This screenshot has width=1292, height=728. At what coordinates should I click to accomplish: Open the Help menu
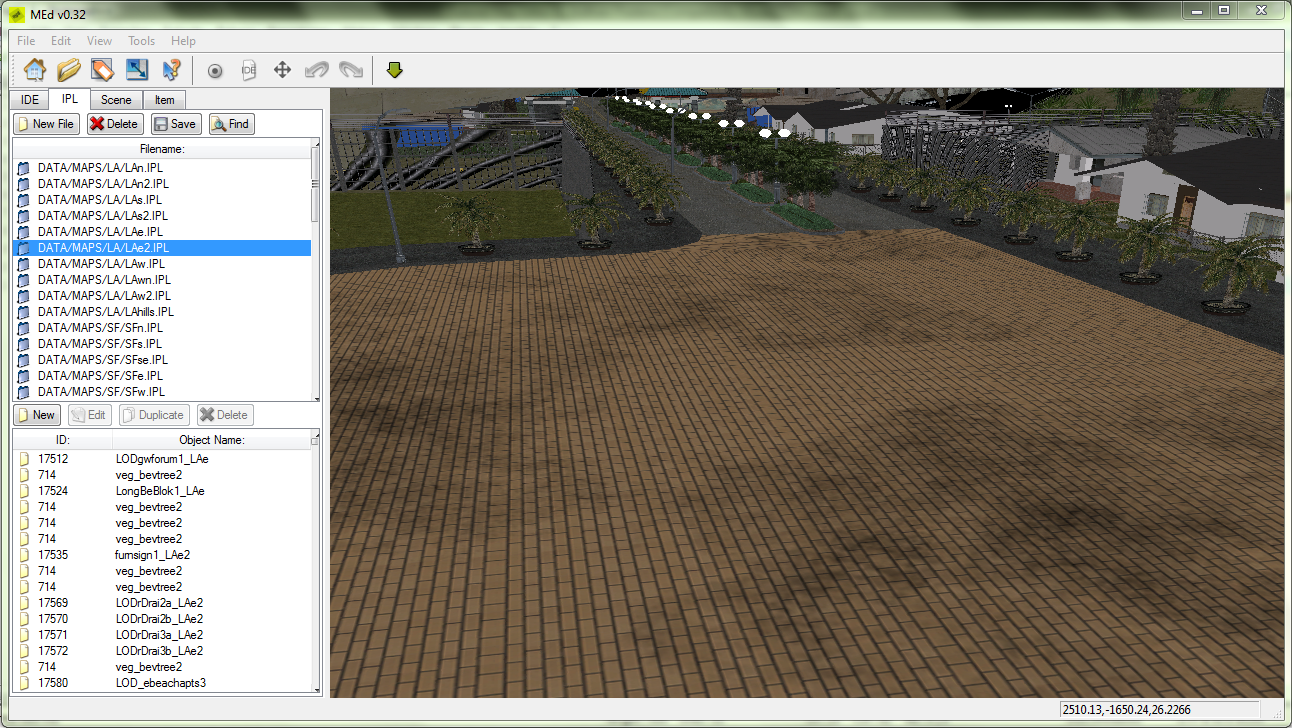click(183, 41)
